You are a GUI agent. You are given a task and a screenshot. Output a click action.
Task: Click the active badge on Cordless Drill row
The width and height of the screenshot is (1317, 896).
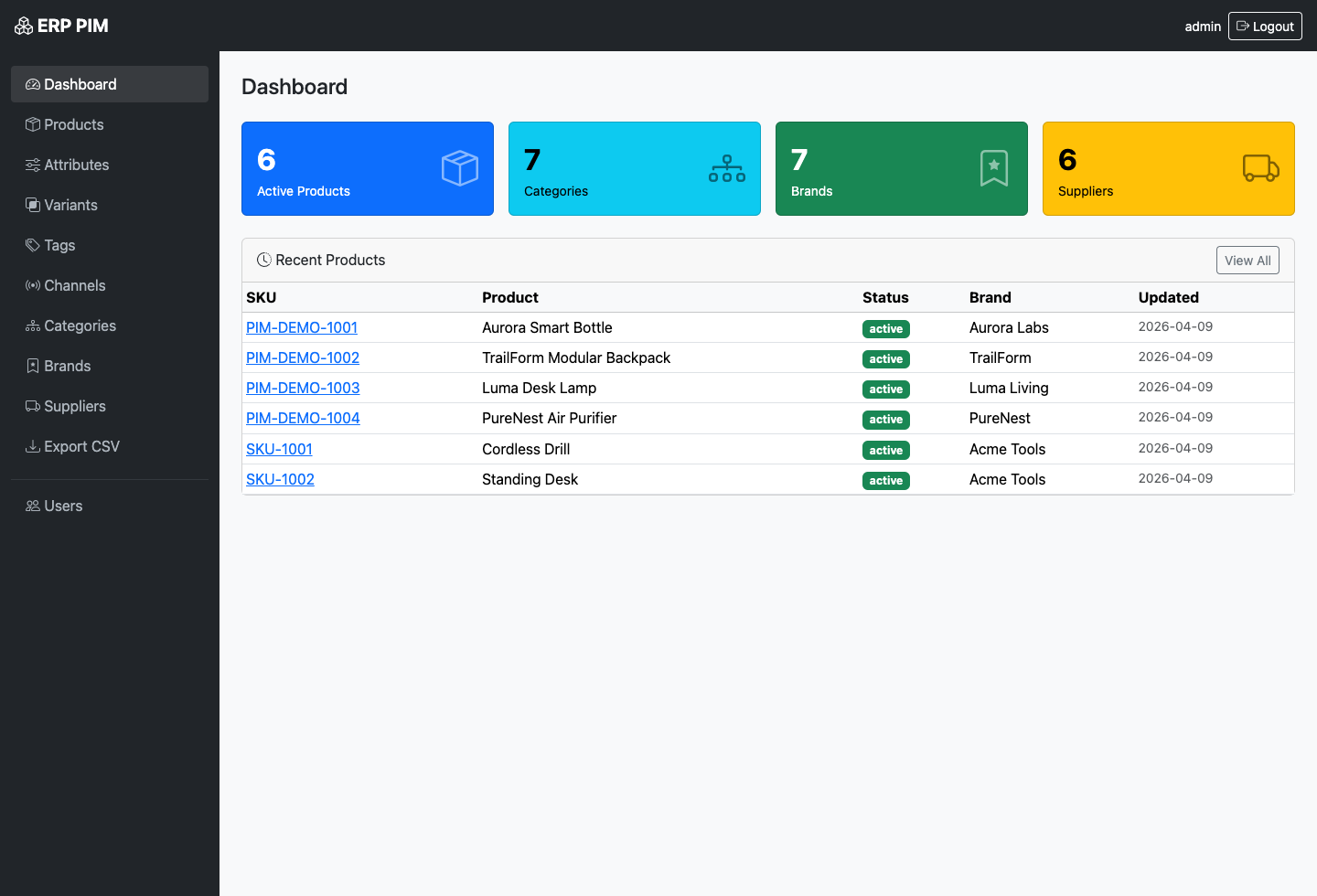[885, 450]
